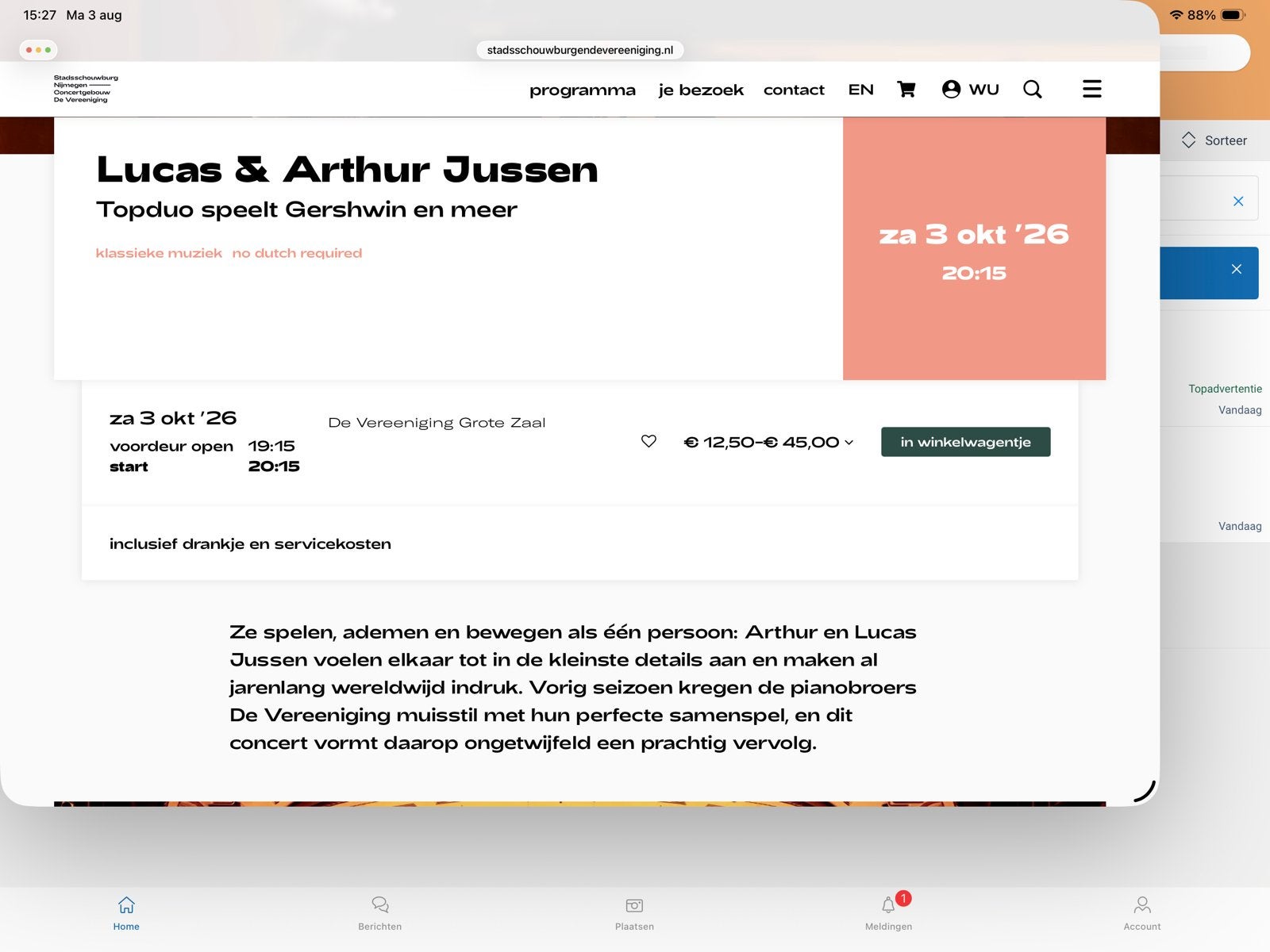
Task: Follow the no dutch required tag
Action: pos(297,253)
